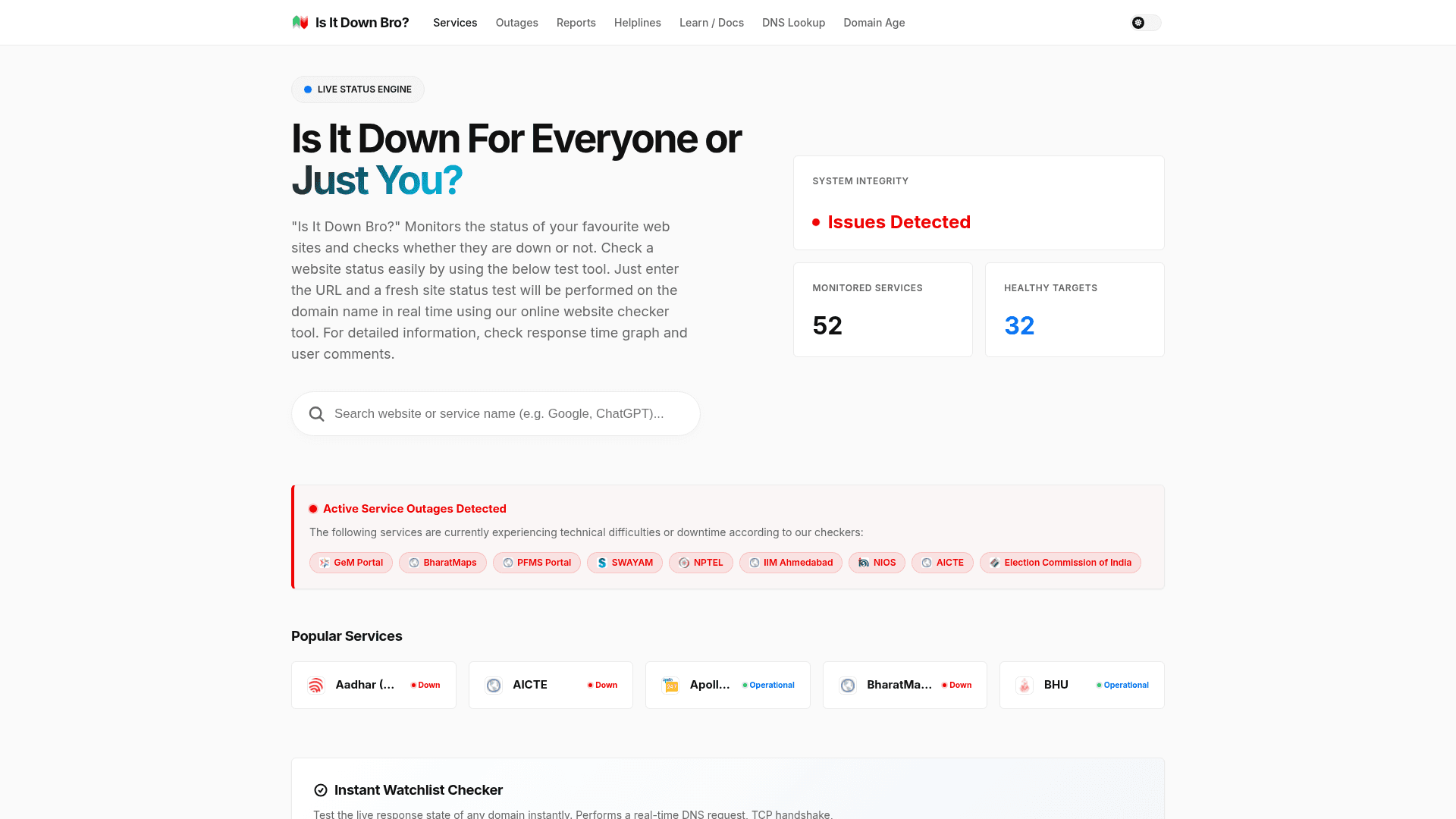The image size is (1456, 819).
Task: Open the AICTE popular service card
Action: (x=551, y=686)
